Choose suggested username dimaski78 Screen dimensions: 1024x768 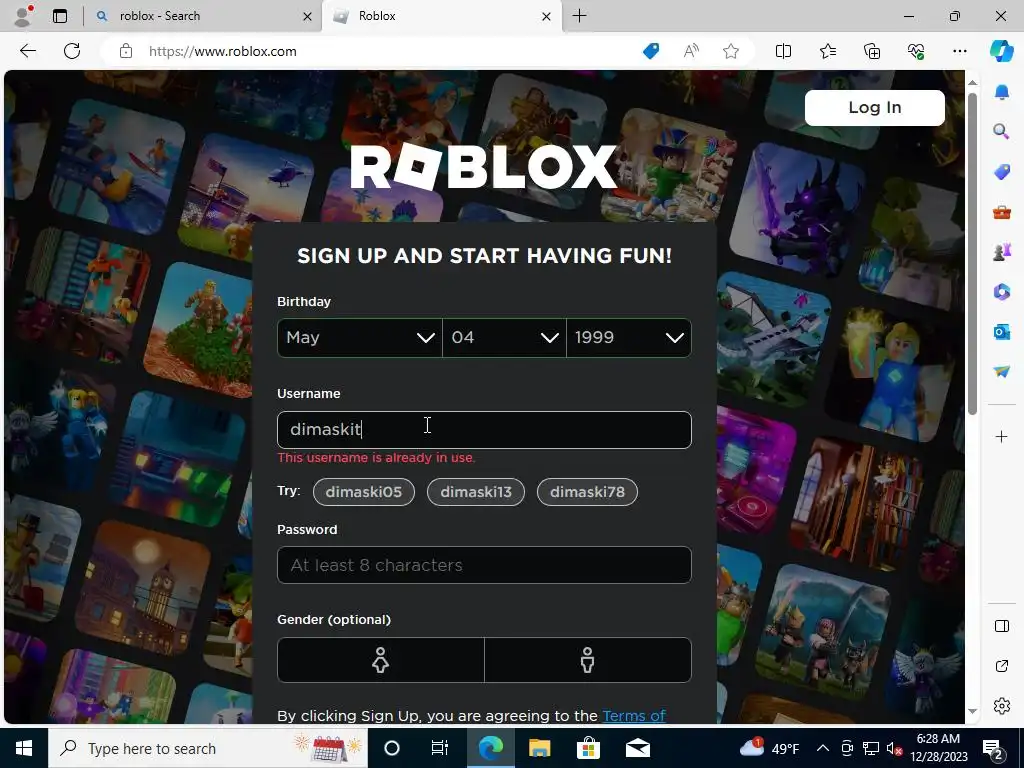tap(587, 492)
